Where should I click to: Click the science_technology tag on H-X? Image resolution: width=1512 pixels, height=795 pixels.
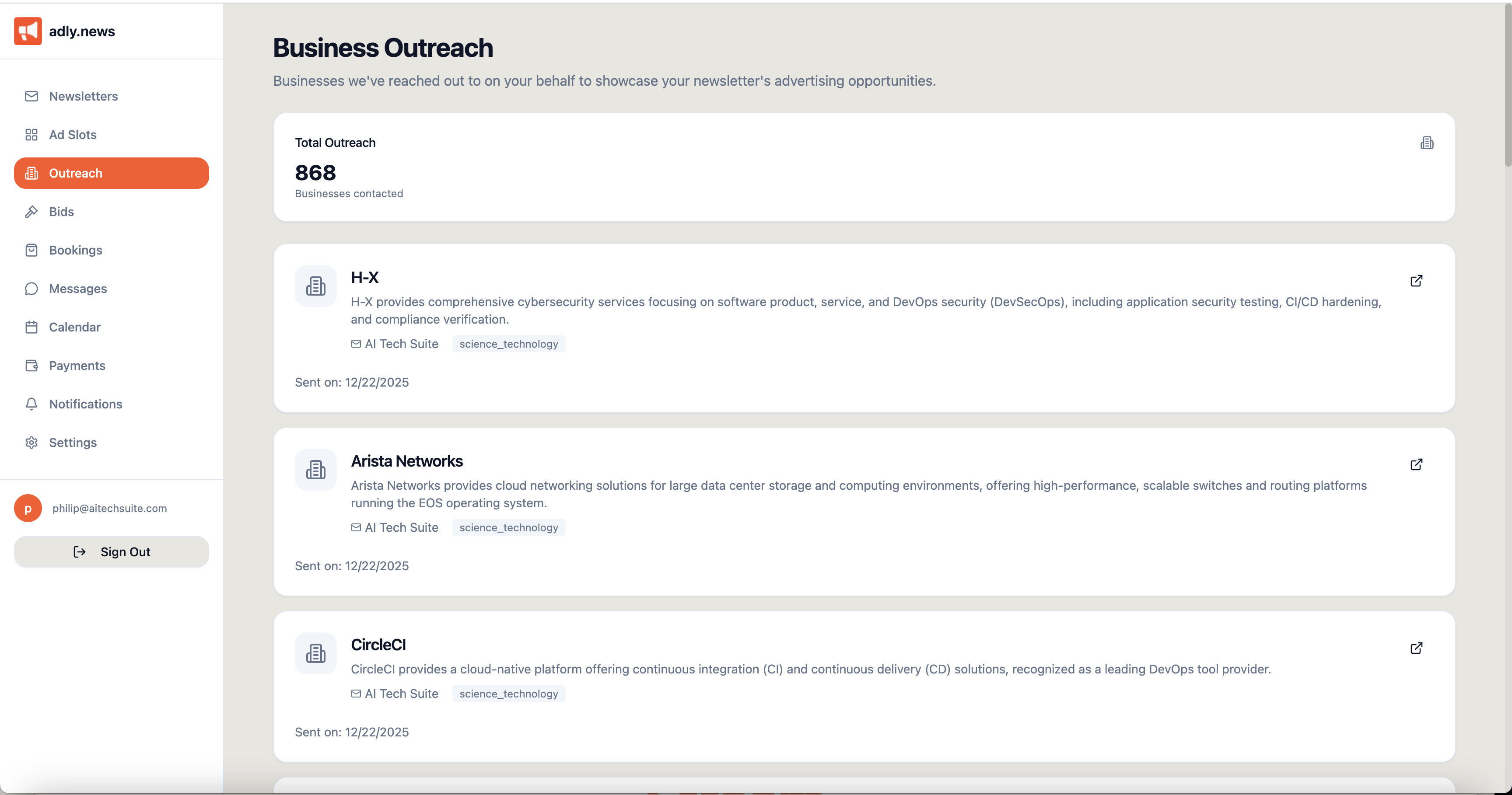[508, 344]
